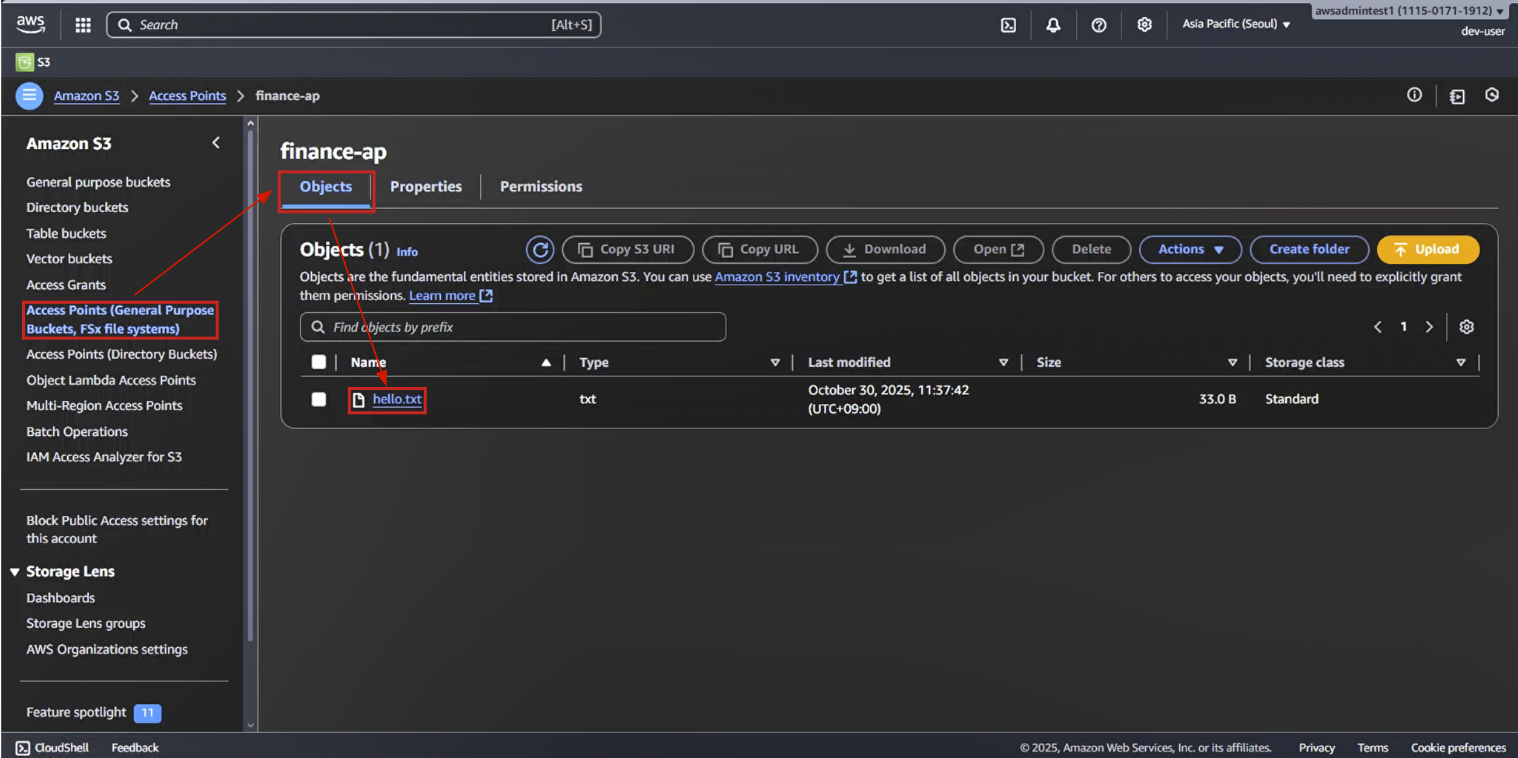Click Create folder button

1309,249
